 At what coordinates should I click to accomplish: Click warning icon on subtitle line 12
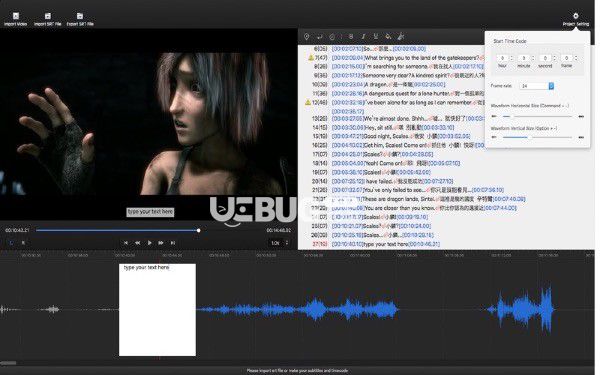click(x=308, y=103)
